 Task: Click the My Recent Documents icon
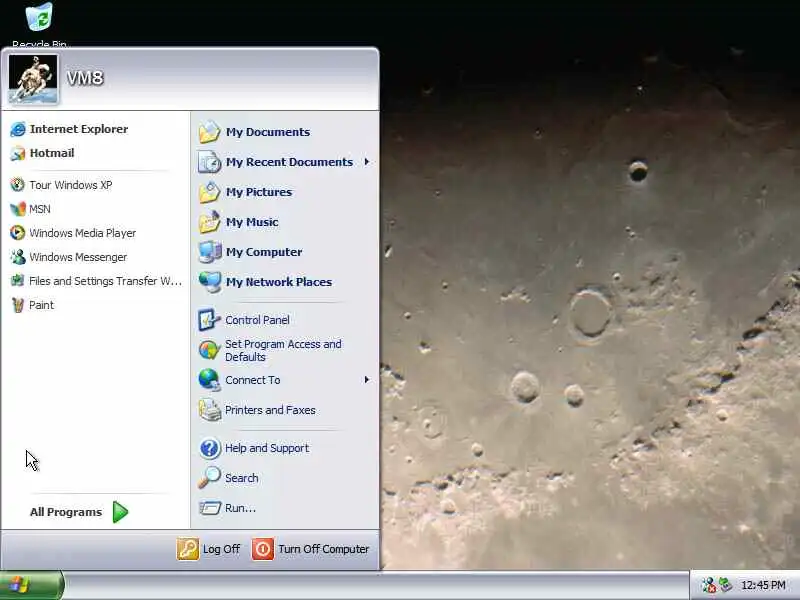[x=209, y=162]
